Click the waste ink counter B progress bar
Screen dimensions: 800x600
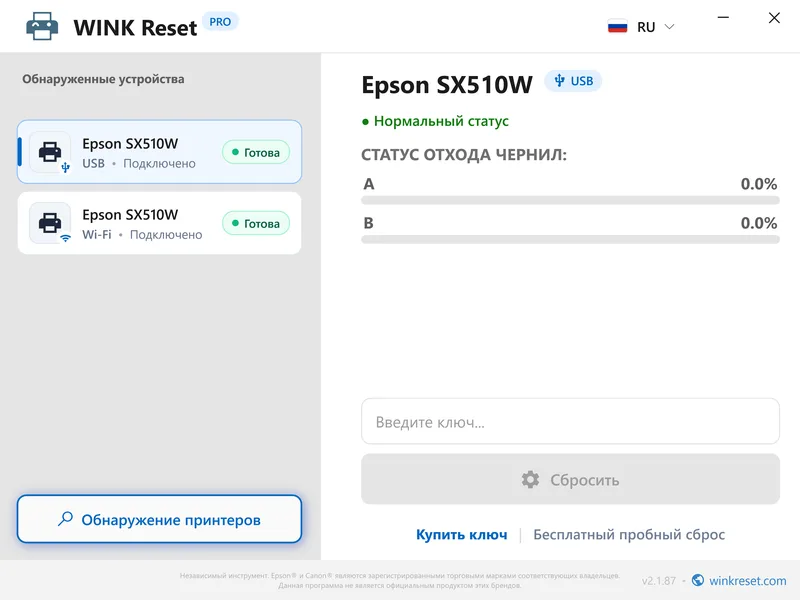[x=570, y=240]
